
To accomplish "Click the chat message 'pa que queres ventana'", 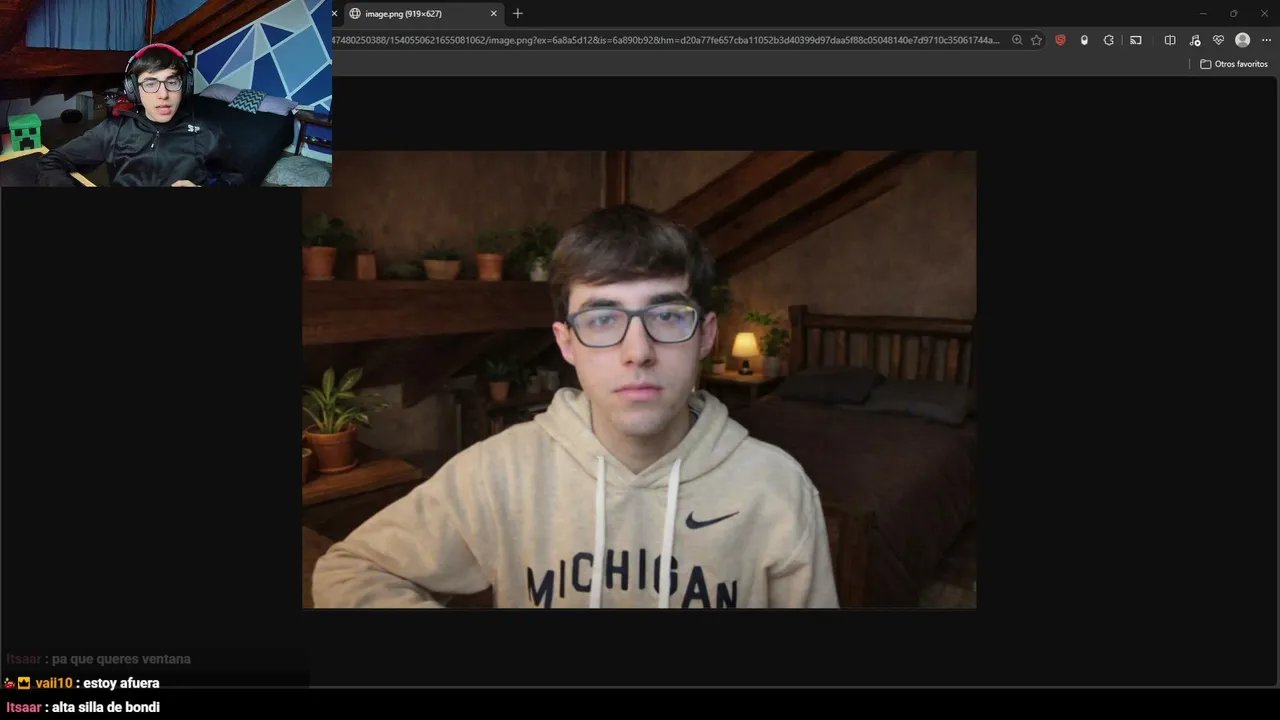I will coord(121,659).
